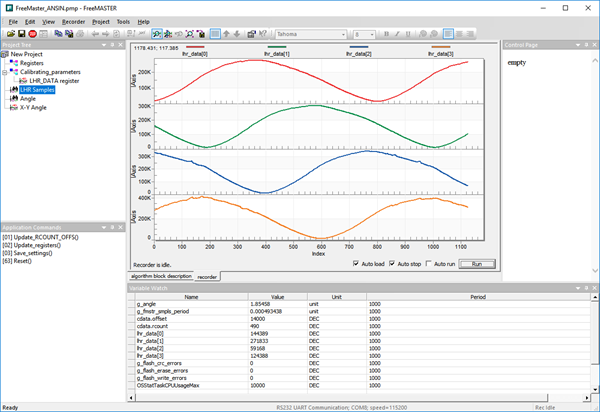The image size is (600, 412).
Task: Stop communication with the red STOP icon
Action: click(x=33, y=34)
